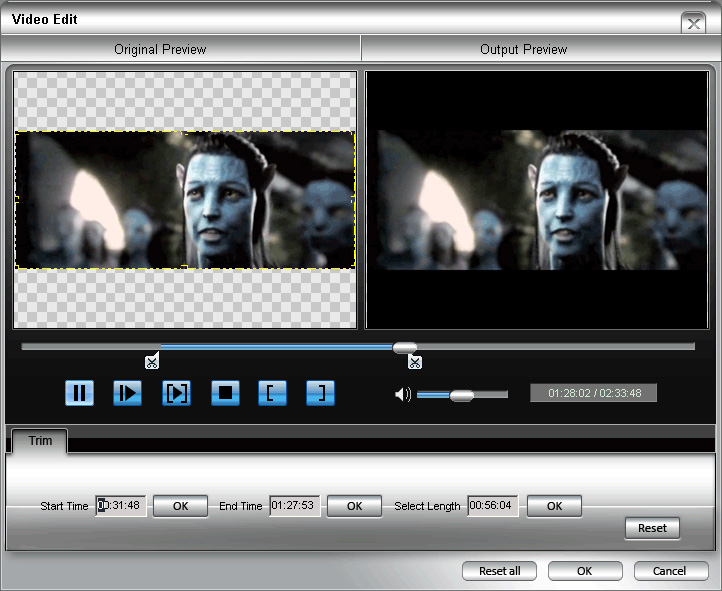The width and height of the screenshot is (722, 591).
Task: Play the selected trim section button
Action: pos(176,393)
